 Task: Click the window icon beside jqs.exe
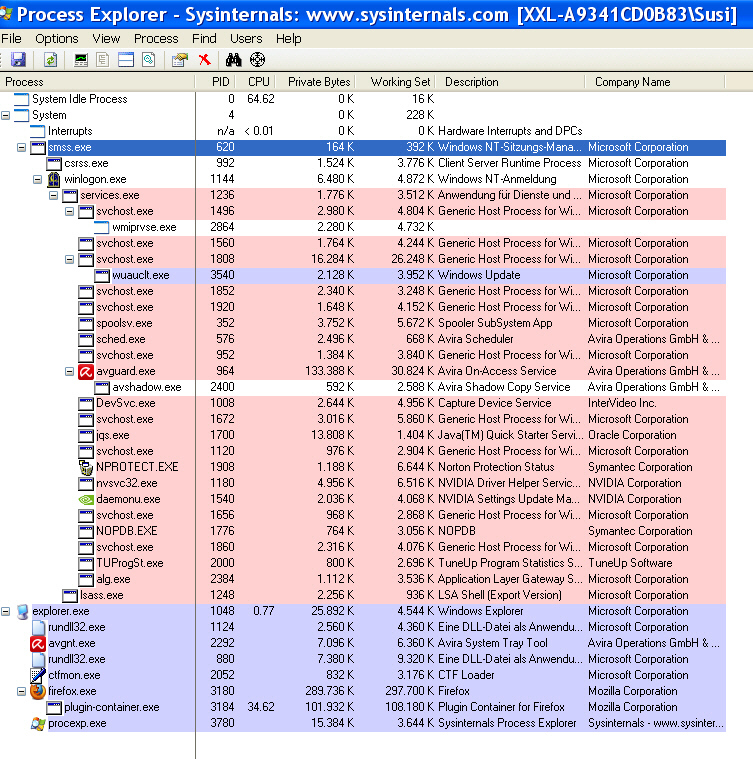(x=86, y=435)
